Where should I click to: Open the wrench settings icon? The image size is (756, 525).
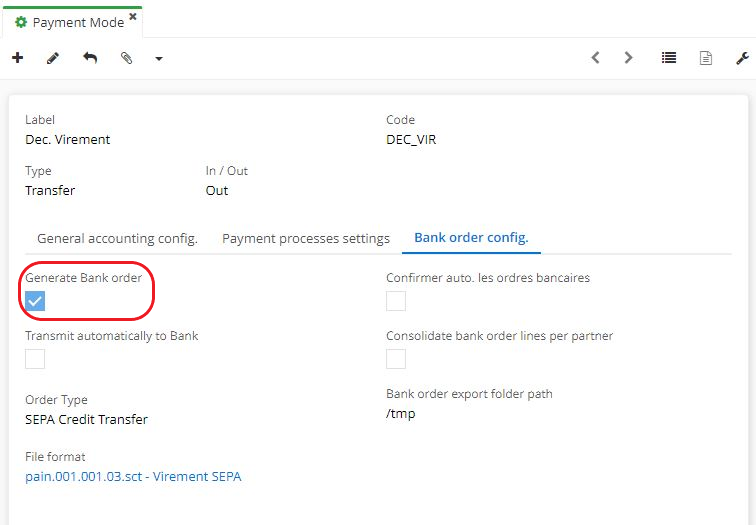742,58
